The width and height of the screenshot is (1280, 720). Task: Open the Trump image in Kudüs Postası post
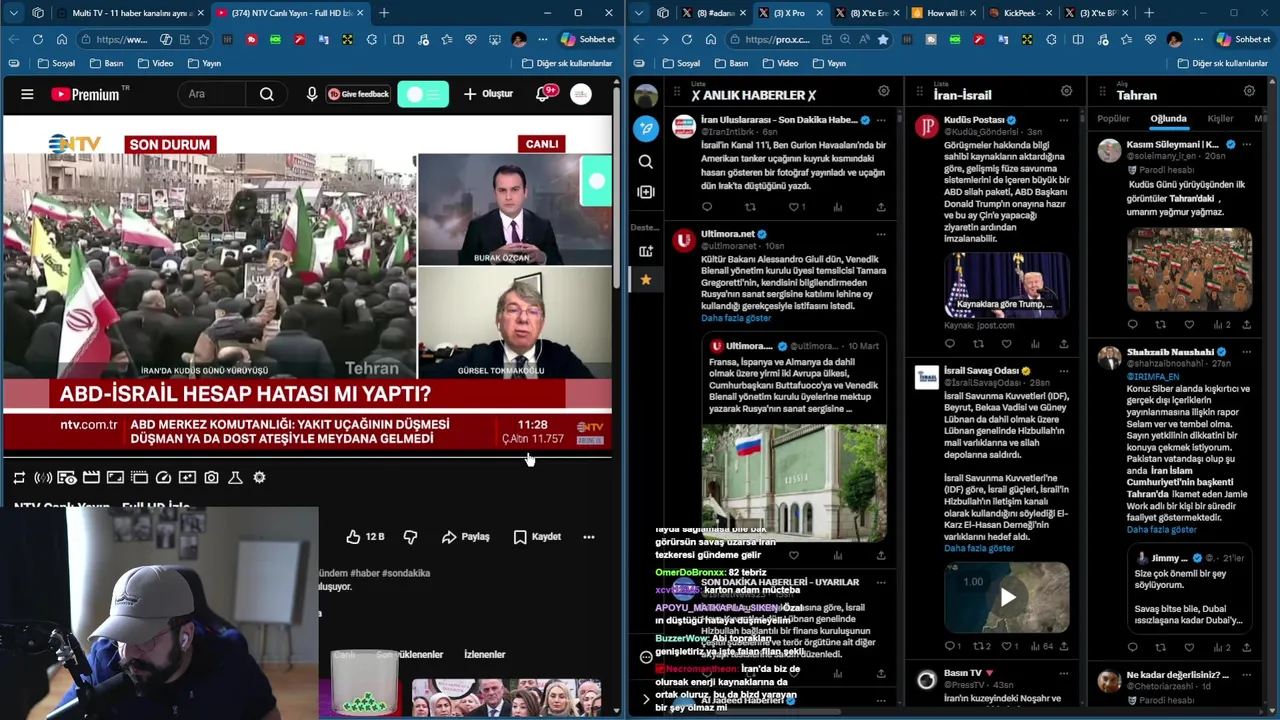point(1007,284)
